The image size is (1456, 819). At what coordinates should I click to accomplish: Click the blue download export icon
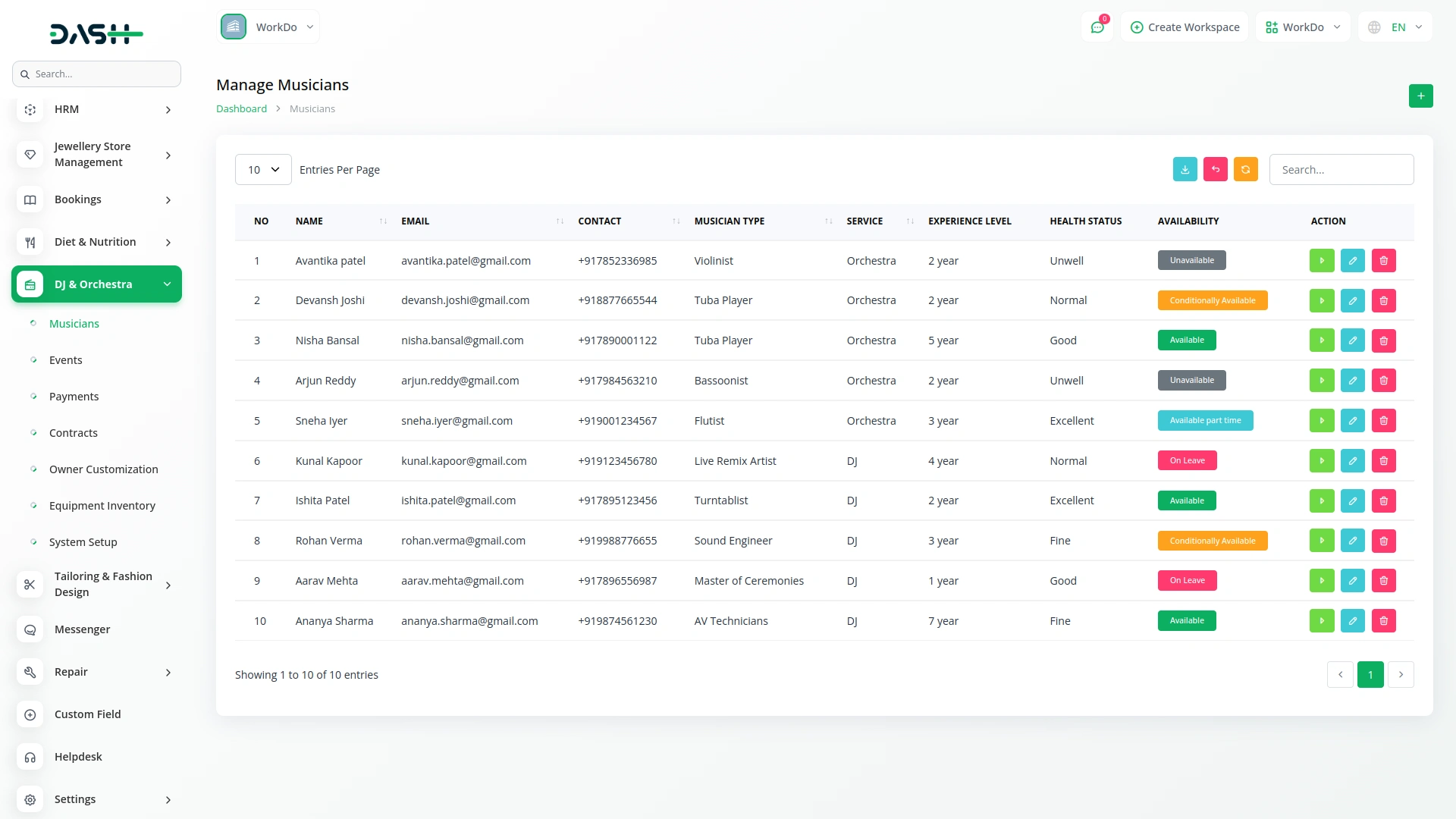[x=1185, y=170]
